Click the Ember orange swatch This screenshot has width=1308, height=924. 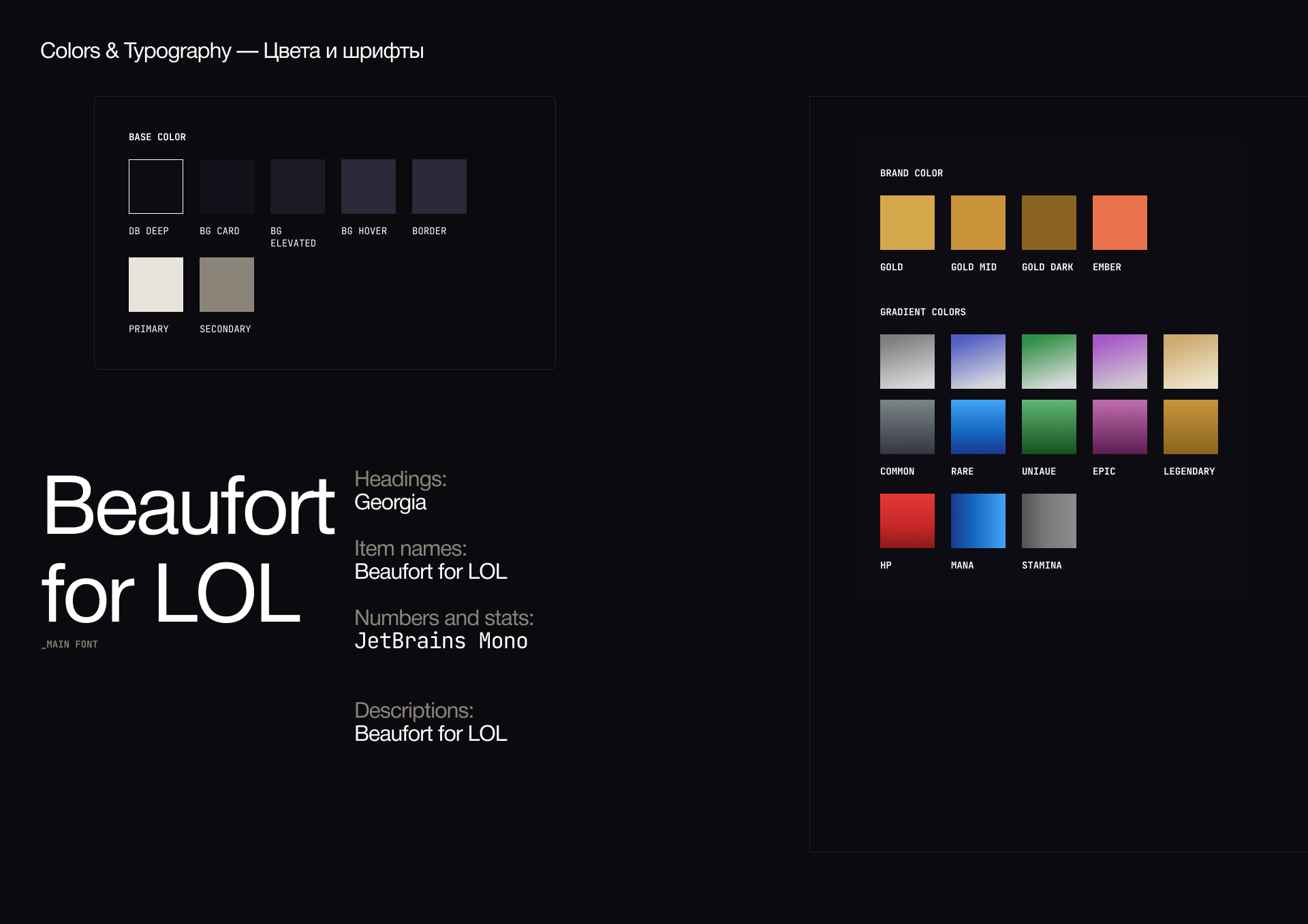(1119, 223)
